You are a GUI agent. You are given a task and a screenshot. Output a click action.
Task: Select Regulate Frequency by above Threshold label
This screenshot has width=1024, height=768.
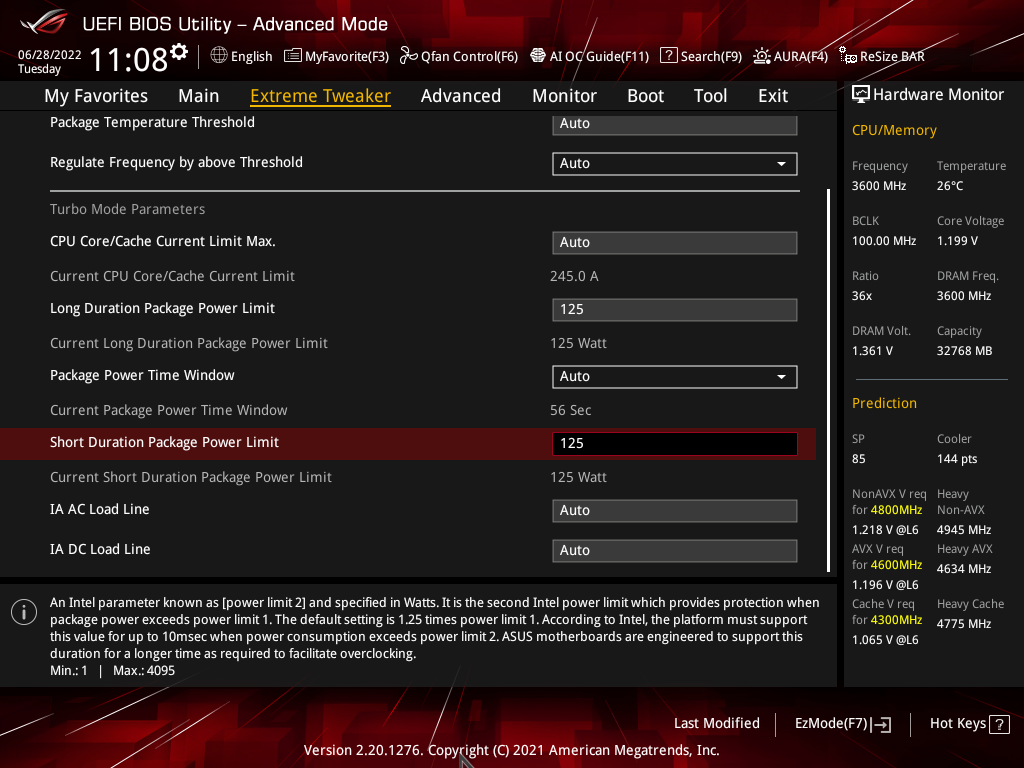176,162
